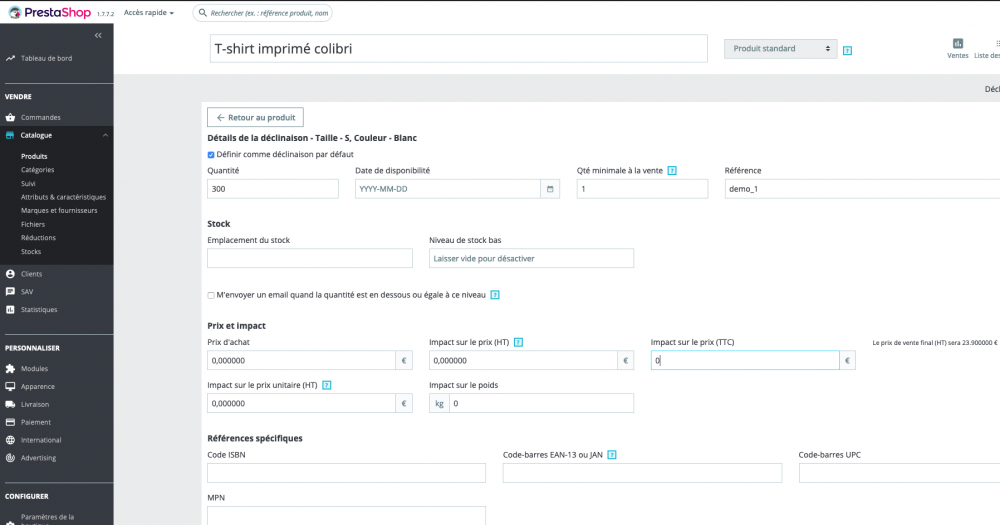Open Modules in the sidebar
The width and height of the screenshot is (1000, 525).
(x=34, y=368)
